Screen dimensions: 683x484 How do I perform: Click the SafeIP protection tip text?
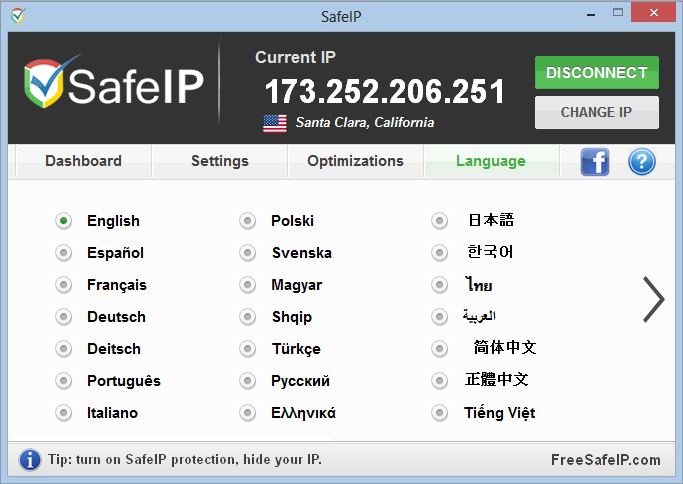[x=185, y=459]
